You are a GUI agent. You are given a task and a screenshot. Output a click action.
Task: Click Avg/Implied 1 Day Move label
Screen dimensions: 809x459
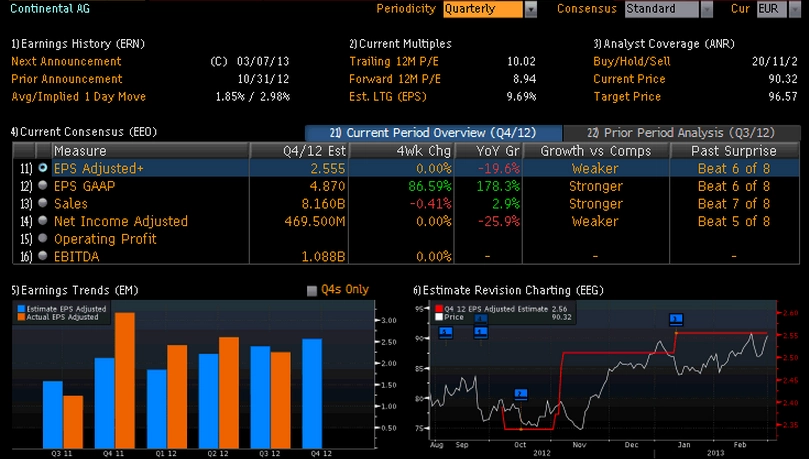click(x=78, y=96)
